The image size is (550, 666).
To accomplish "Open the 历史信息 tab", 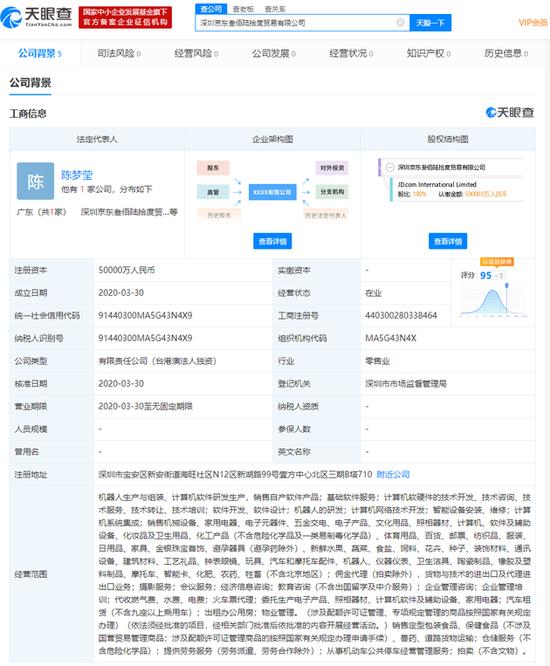I will pyautogui.click(x=506, y=54).
